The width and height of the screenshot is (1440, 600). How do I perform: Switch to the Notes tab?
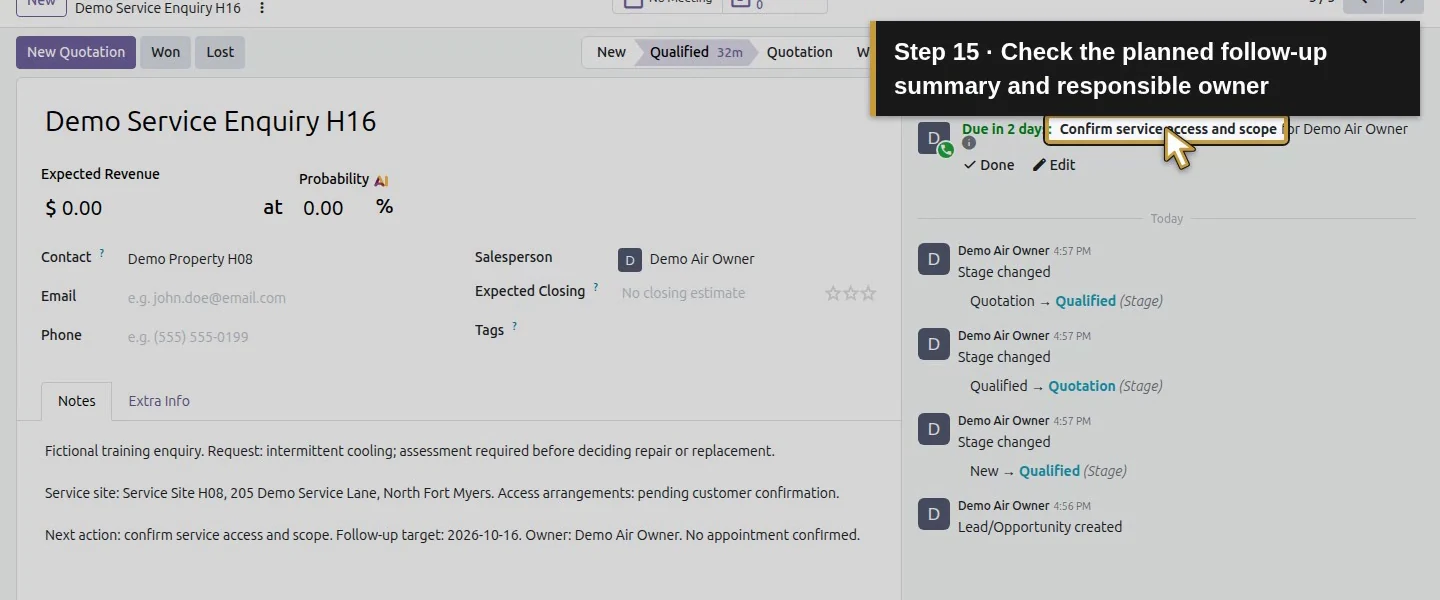pos(77,401)
